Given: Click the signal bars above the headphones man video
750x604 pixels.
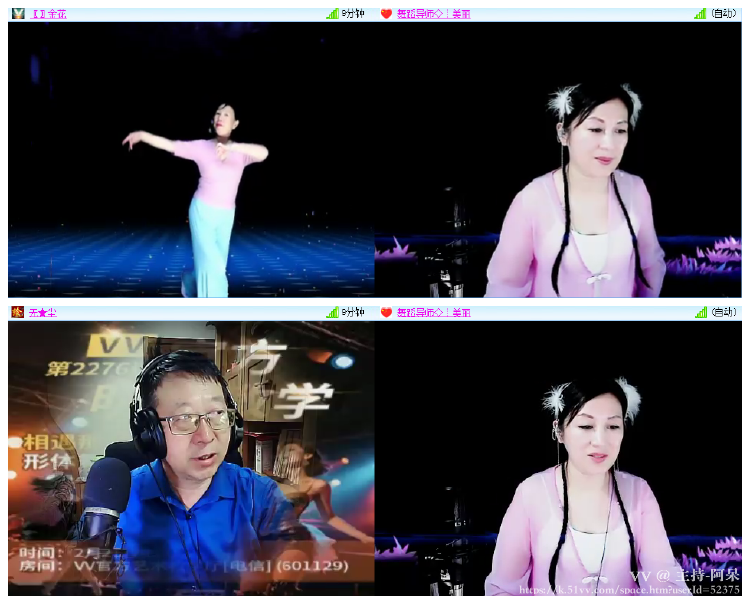Looking at the screenshot, I should pos(332,313).
